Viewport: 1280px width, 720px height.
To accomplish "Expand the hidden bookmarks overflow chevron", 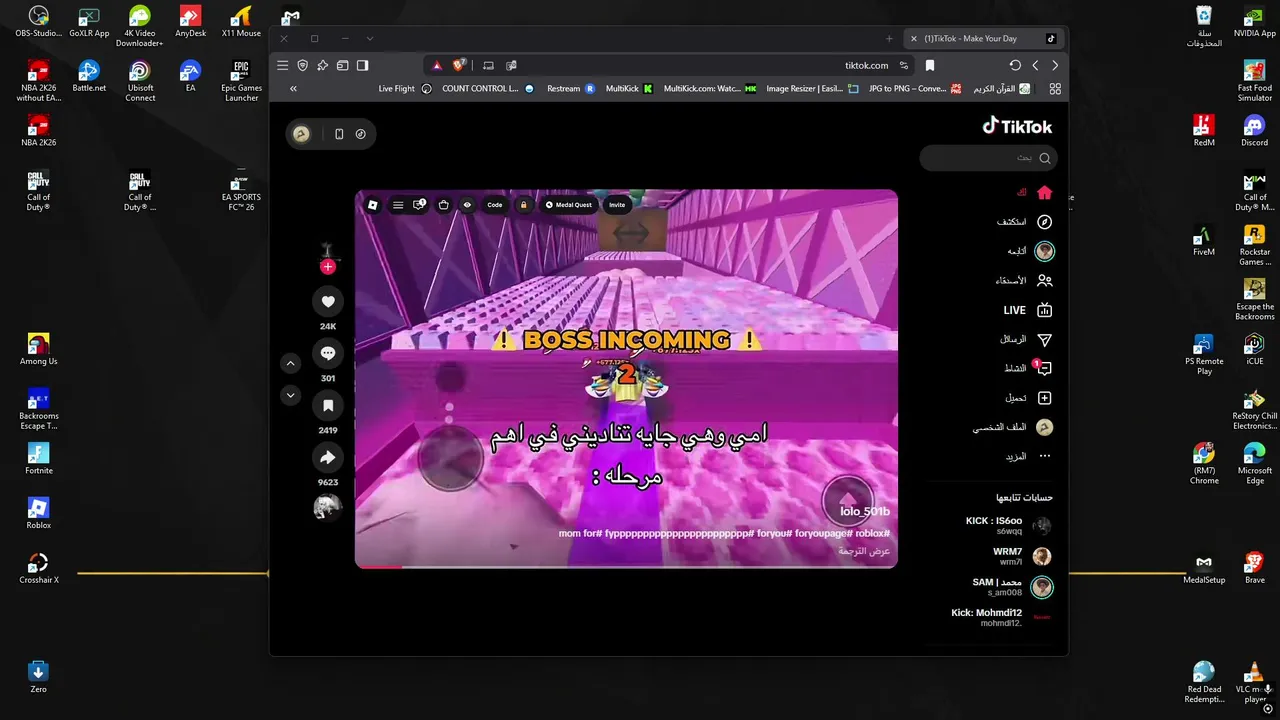I will click(293, 89).
